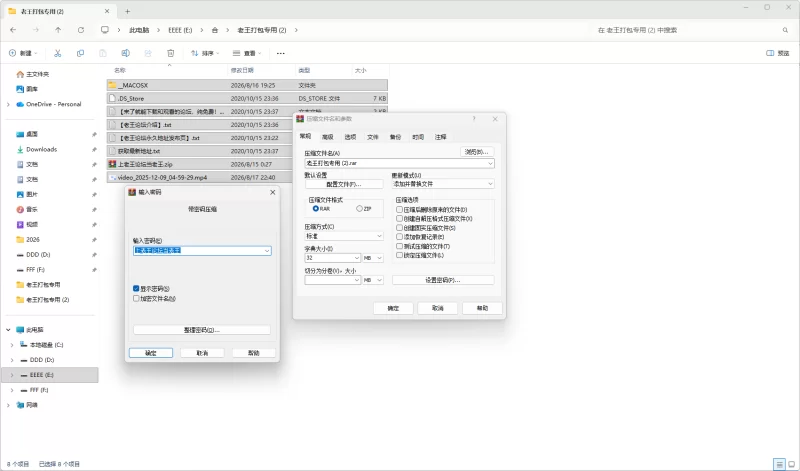Switch to the Files (文件) tab
The width and height of the screenshot is (800, 471).
click(373, 137)
